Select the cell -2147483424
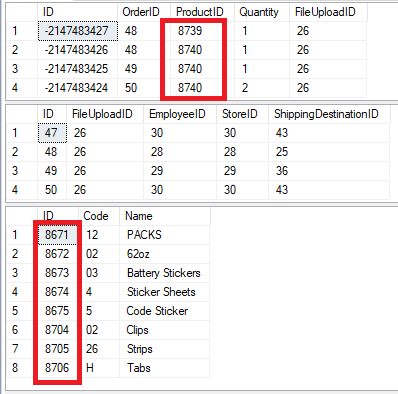The height and width of the screenshot is (394, 398). (x=78, y=88)
